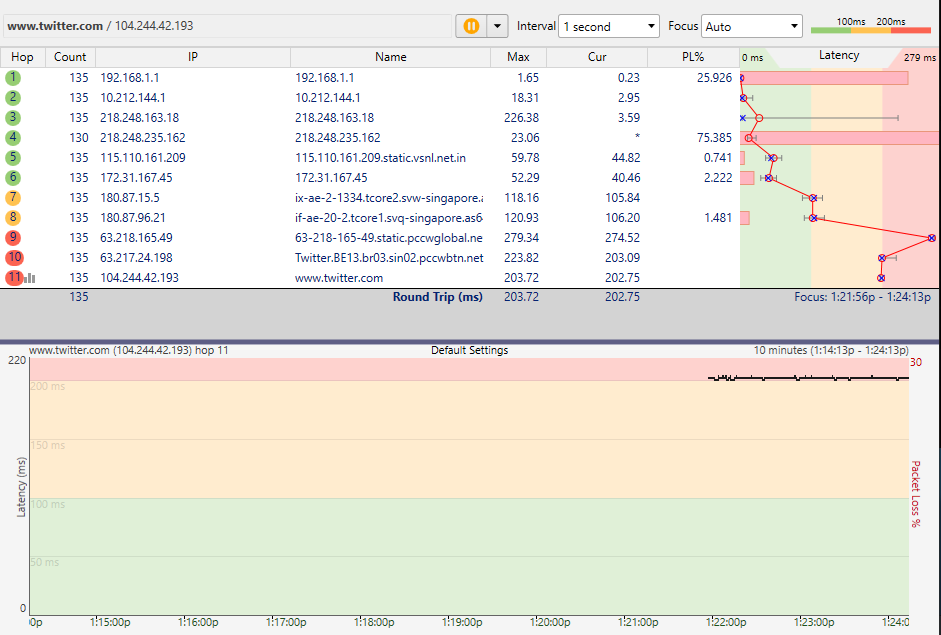Select IP cell 218.248.235.162
This screenshot has height=635, width=941.
[x=143, y=137]
